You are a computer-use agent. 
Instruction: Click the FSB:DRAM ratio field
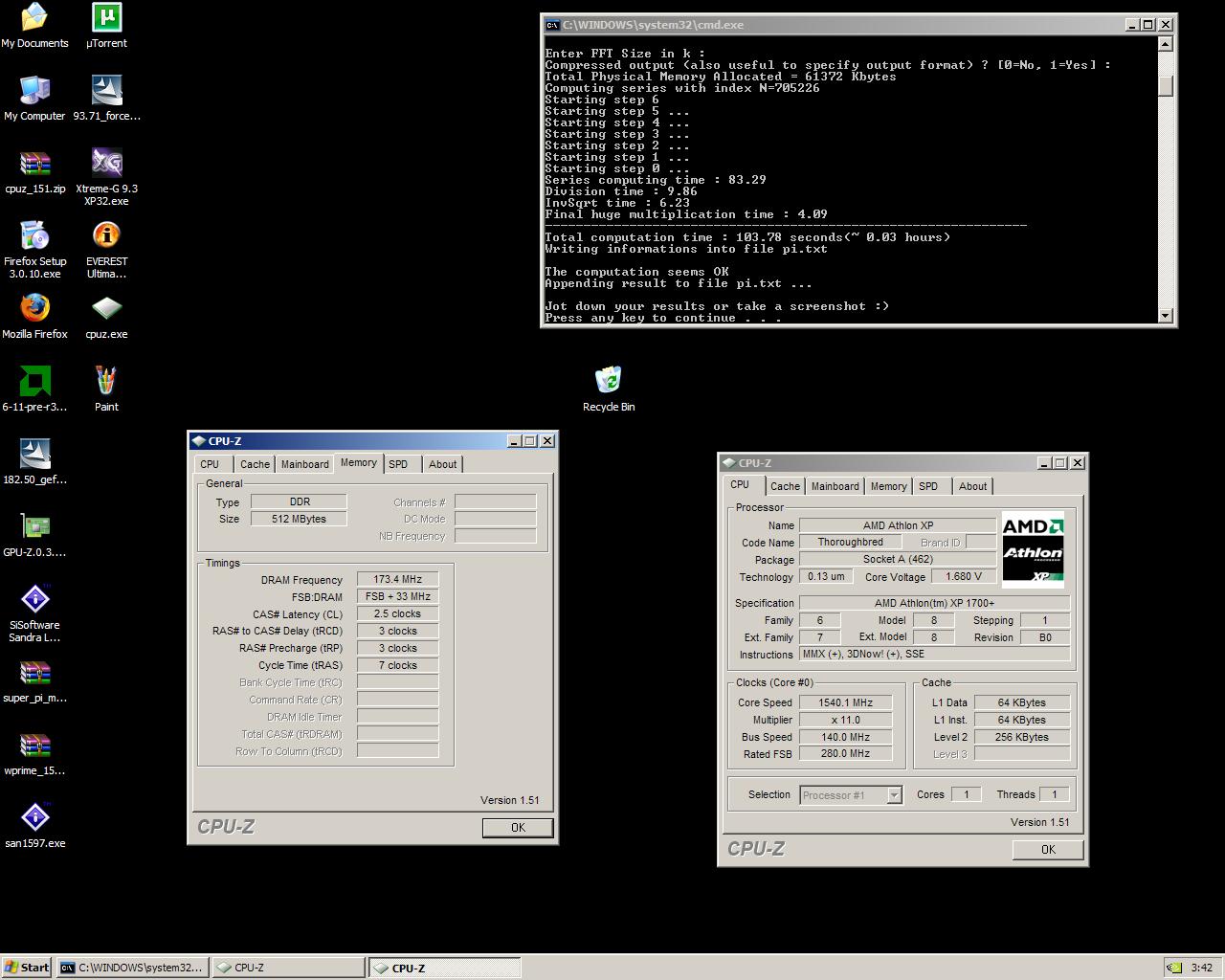[397, 597]
